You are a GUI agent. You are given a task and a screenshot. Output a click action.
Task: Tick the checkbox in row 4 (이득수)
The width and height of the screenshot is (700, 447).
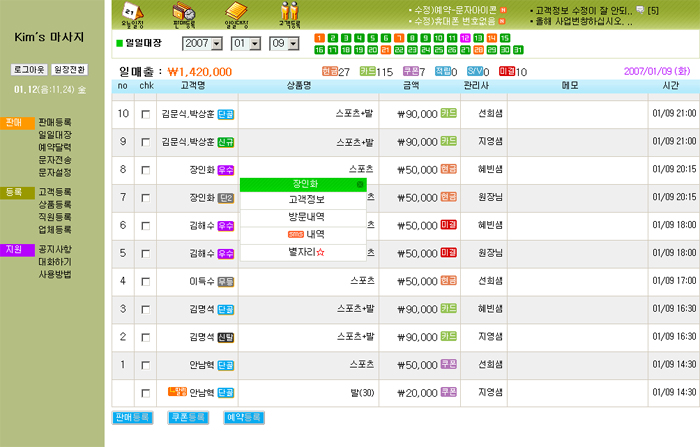[x=146, y=282]
